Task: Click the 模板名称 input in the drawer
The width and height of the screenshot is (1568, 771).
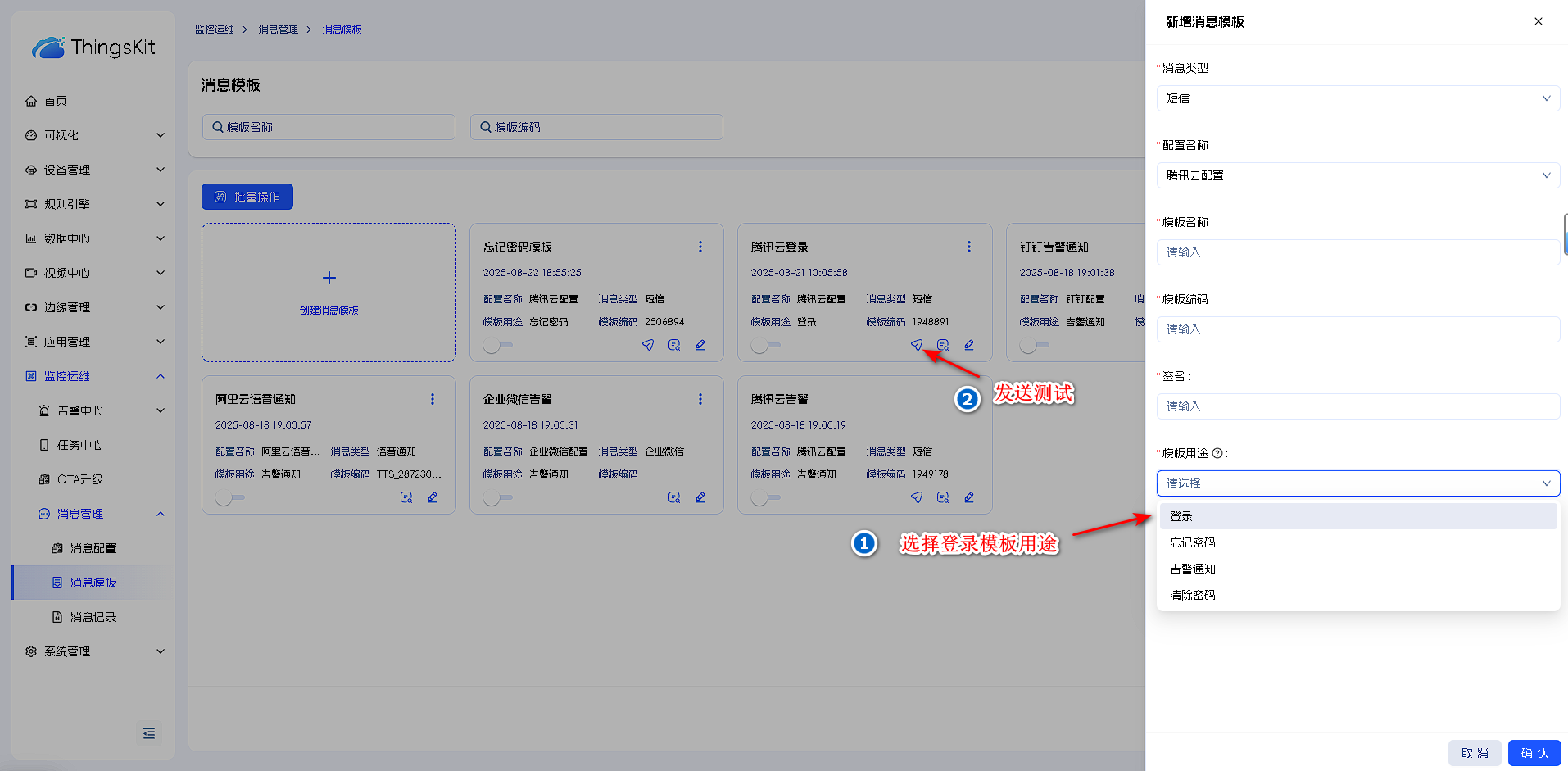Action: coord(1357,252)
